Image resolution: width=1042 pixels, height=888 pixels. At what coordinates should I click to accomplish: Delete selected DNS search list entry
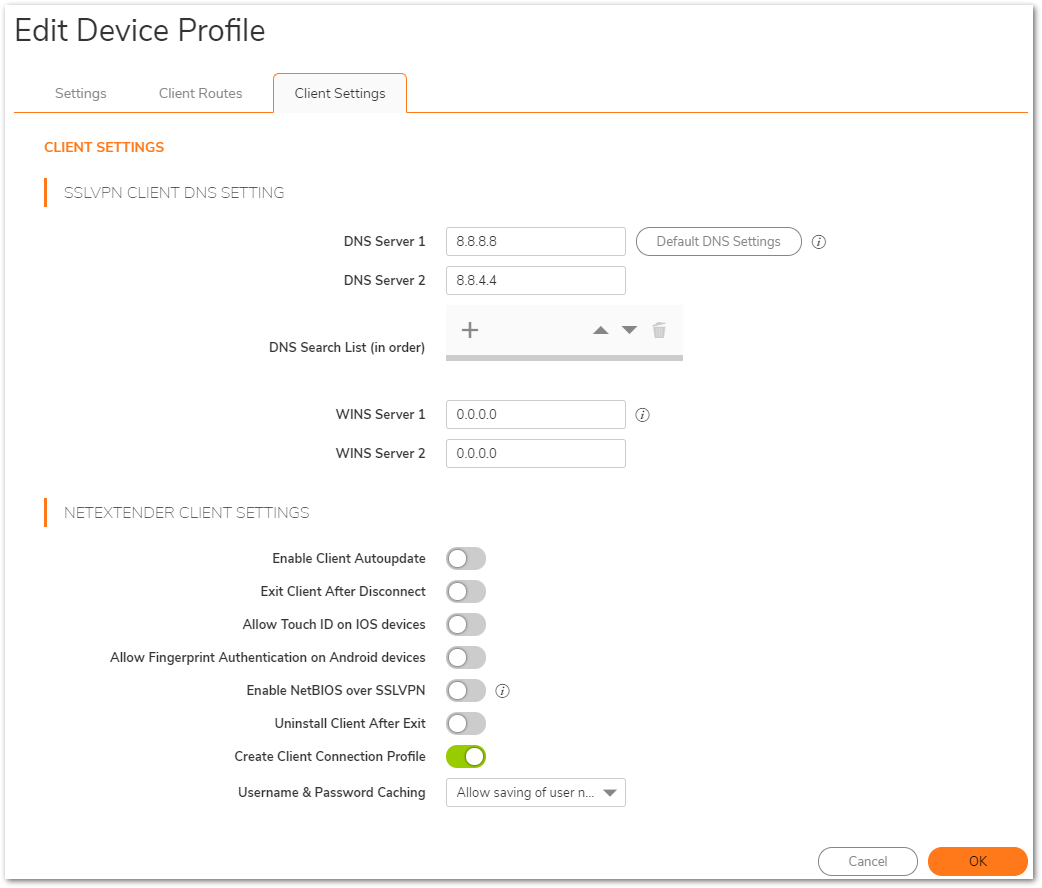pos(659,330)
